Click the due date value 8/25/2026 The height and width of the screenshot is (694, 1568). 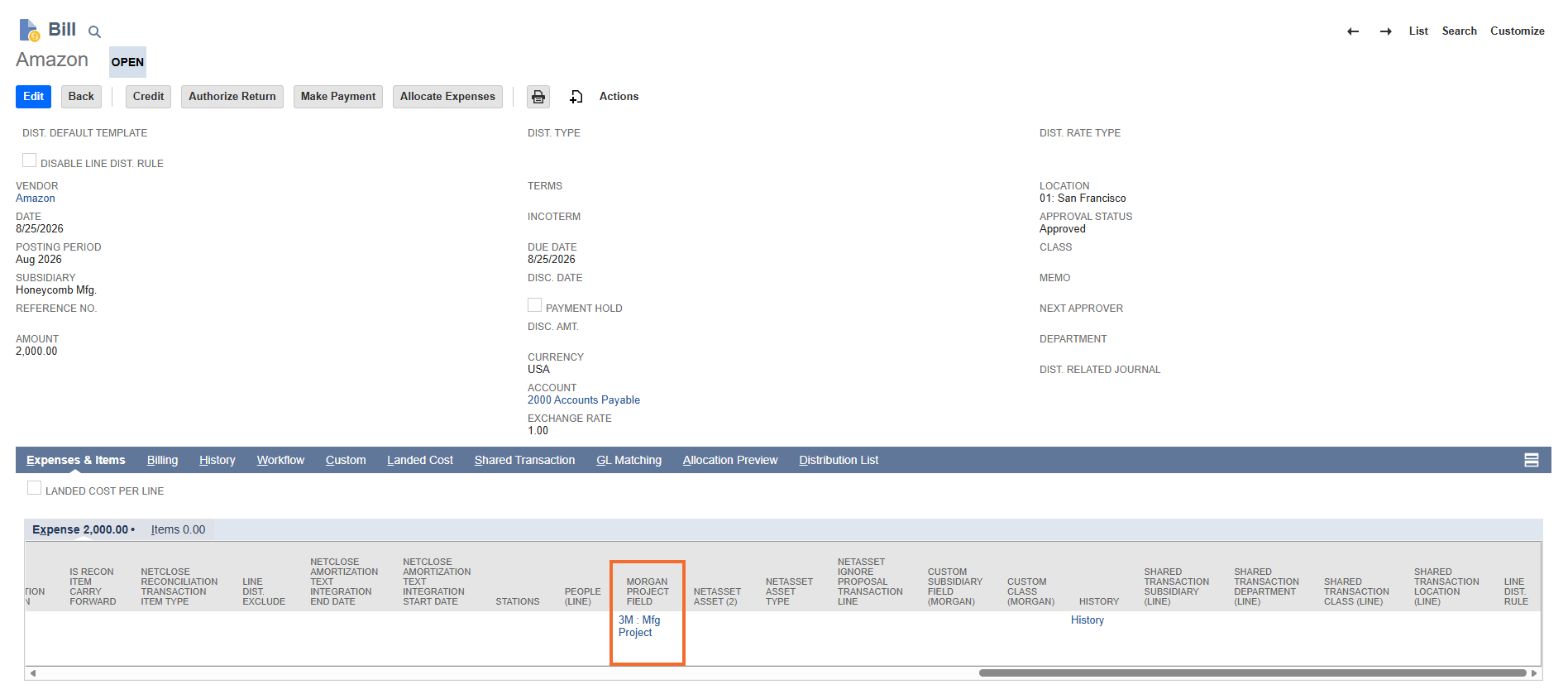(552, 260)
